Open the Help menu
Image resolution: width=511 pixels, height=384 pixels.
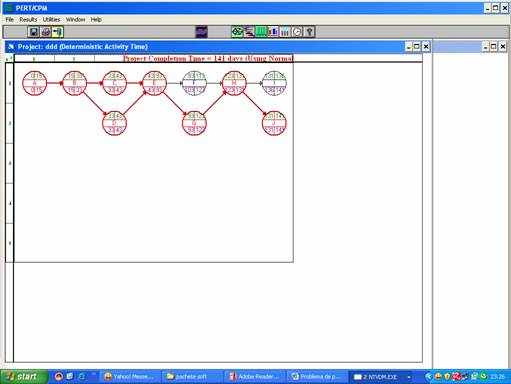pyautogui.click(x=96, y=20)
